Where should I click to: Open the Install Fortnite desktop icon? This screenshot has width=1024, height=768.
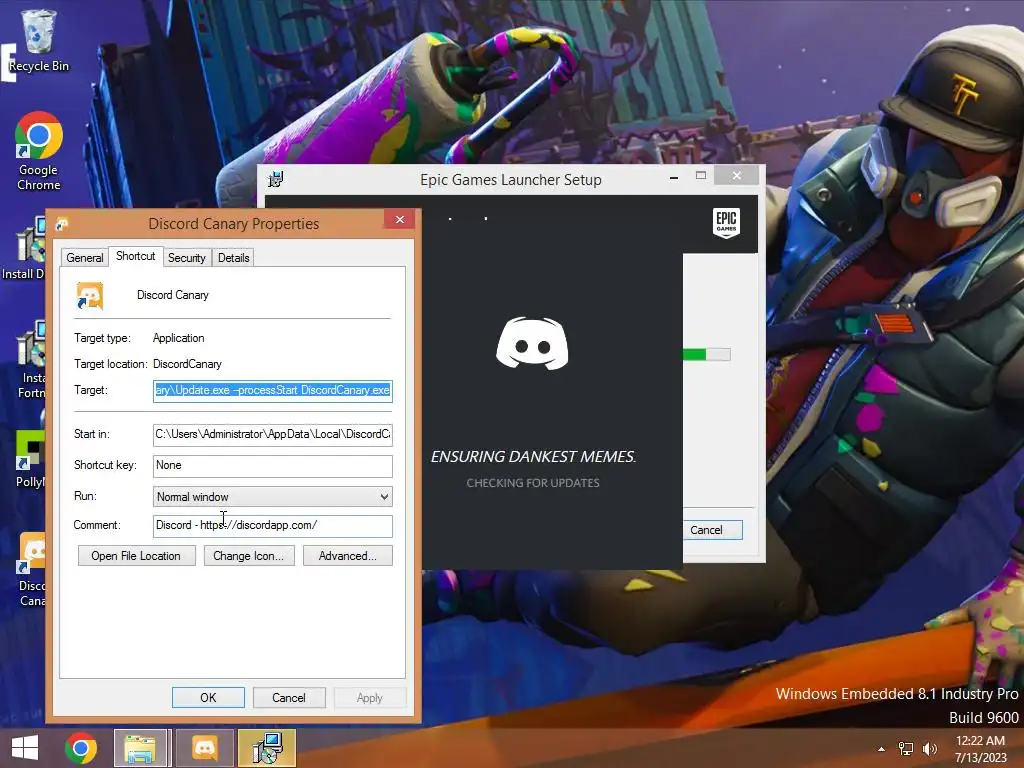pyautogui.click(x=31, y=359)
